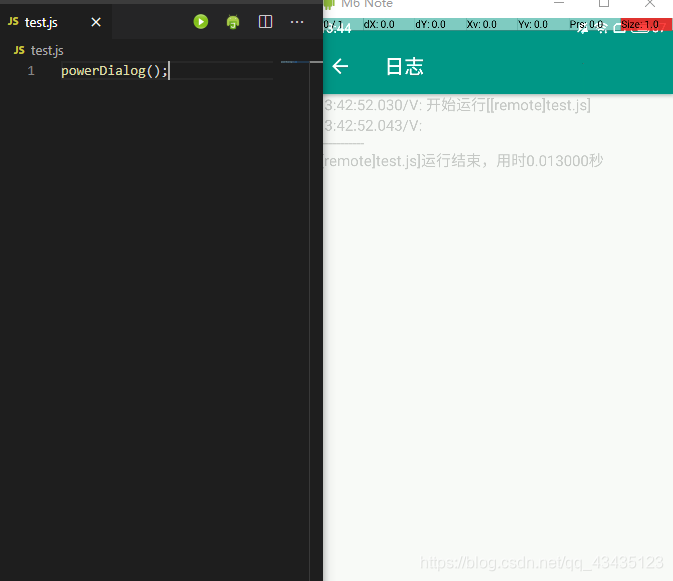Click the dX: 0.0 pointer overlay value
Screen dimensions: 673x581
coord(379,24)
